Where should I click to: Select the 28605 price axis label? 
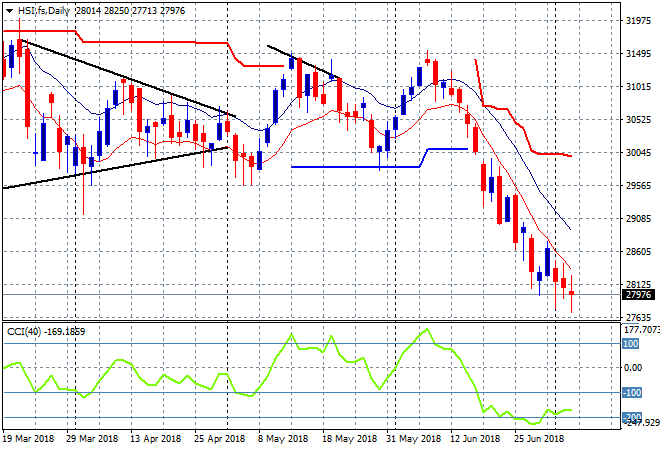coord(638,252)
